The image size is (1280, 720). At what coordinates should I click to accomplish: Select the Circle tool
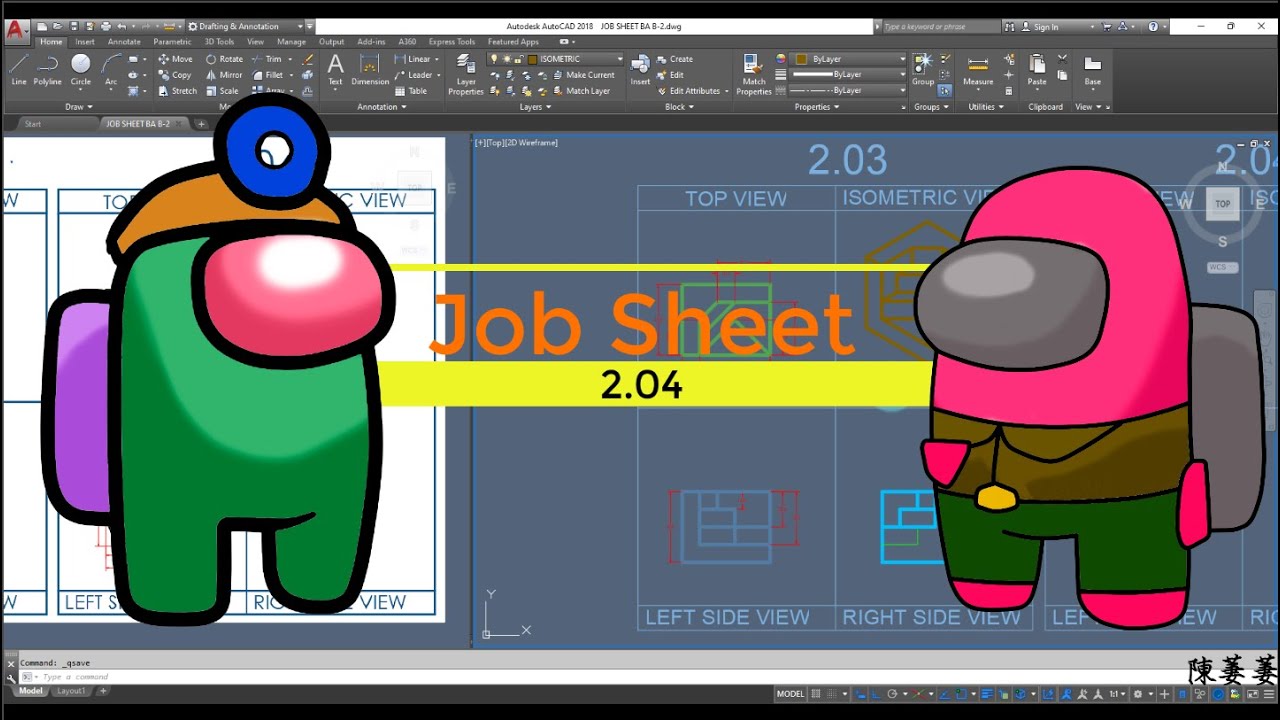point(81,69)
